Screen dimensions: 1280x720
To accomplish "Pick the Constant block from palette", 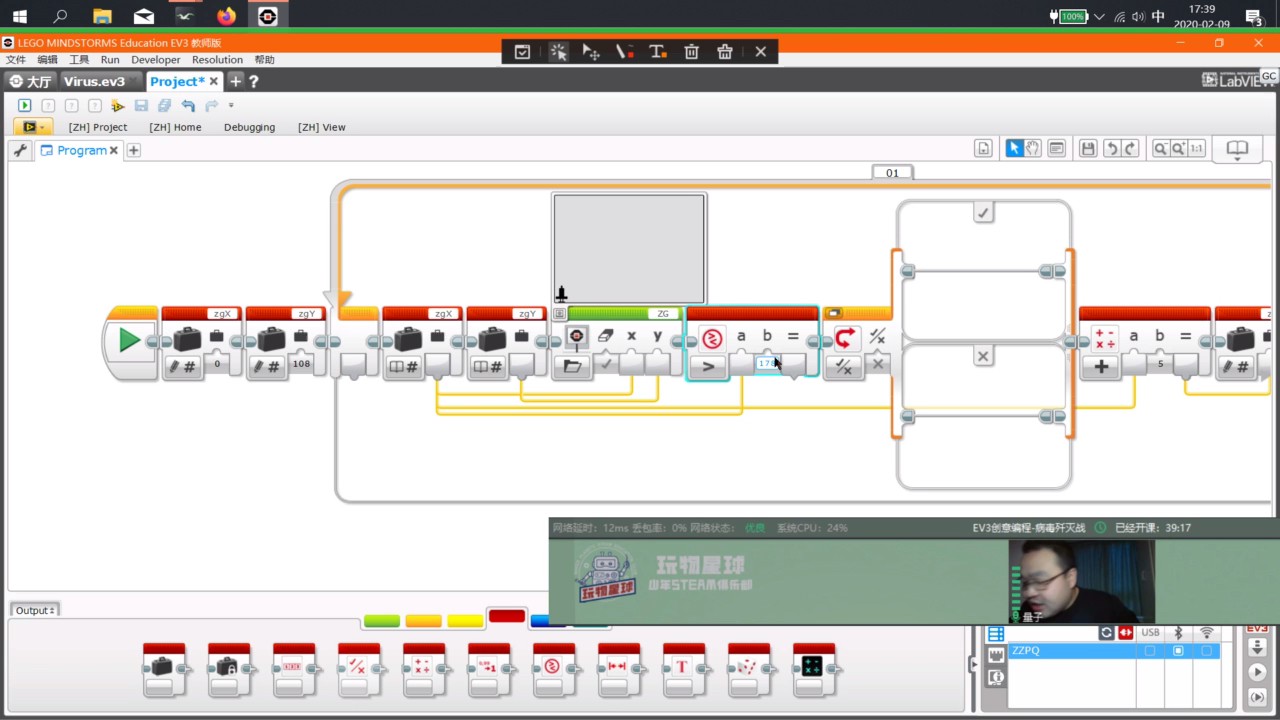I will 229,669.
